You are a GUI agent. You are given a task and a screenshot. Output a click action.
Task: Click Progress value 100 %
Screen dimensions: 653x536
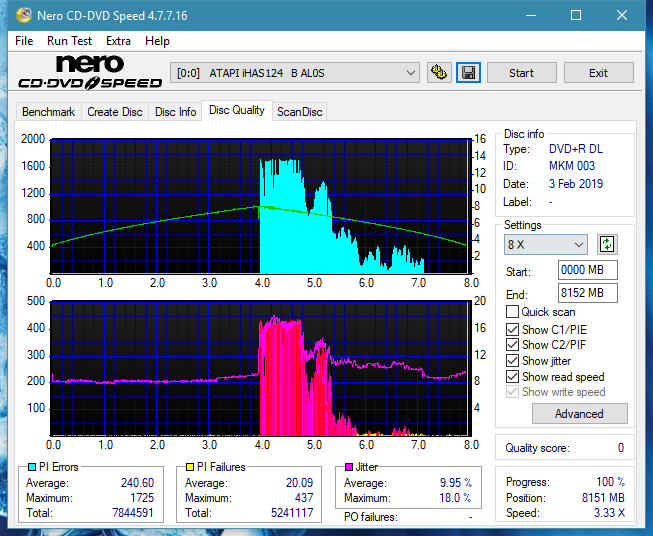[611, 482]
